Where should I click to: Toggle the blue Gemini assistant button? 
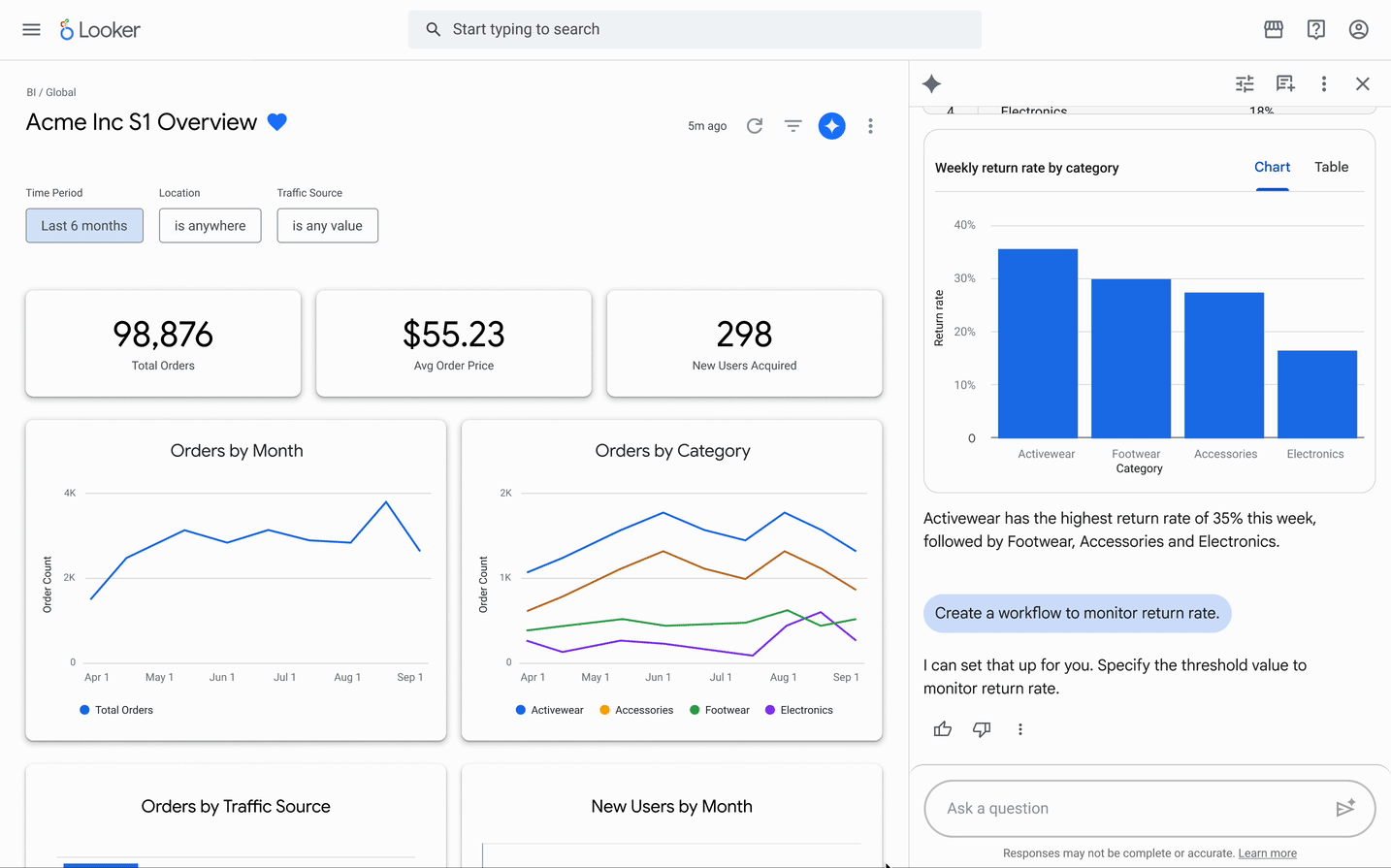coord(831,126)
